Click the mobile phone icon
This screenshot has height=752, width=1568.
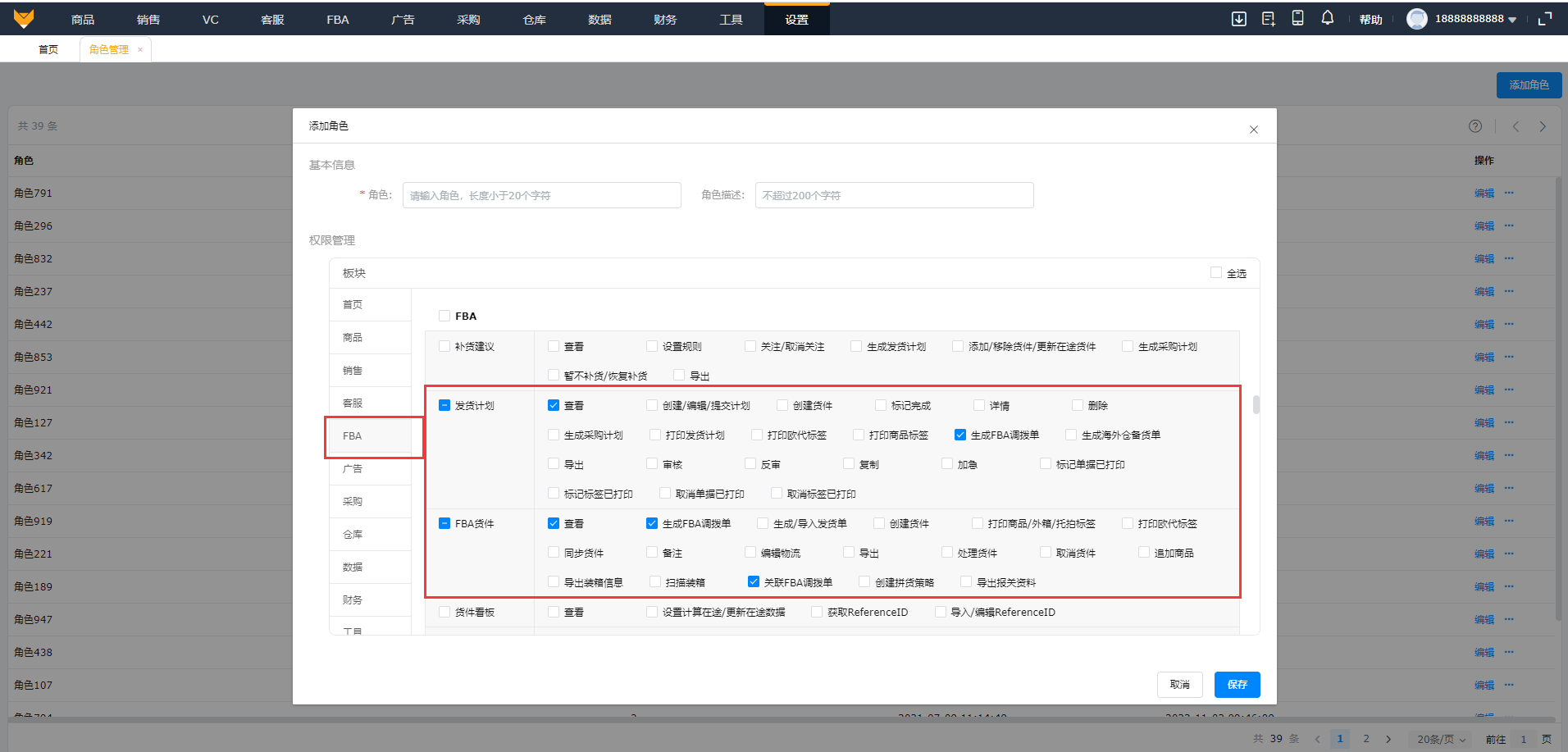point(1297,18)
